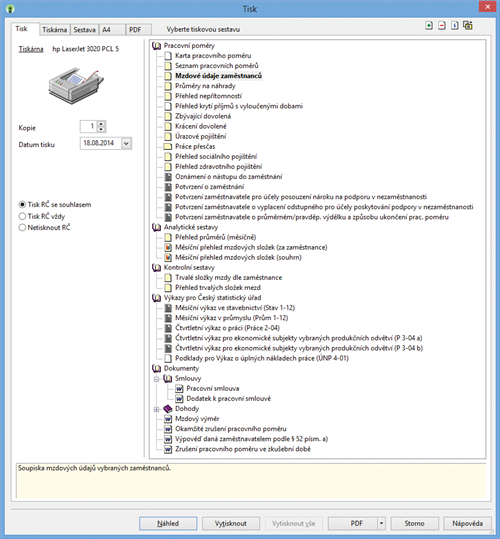Click the white page icon beside Karta pracovního poměru
This screenshot has height=539, width=500.
click(x=168, y=56)
